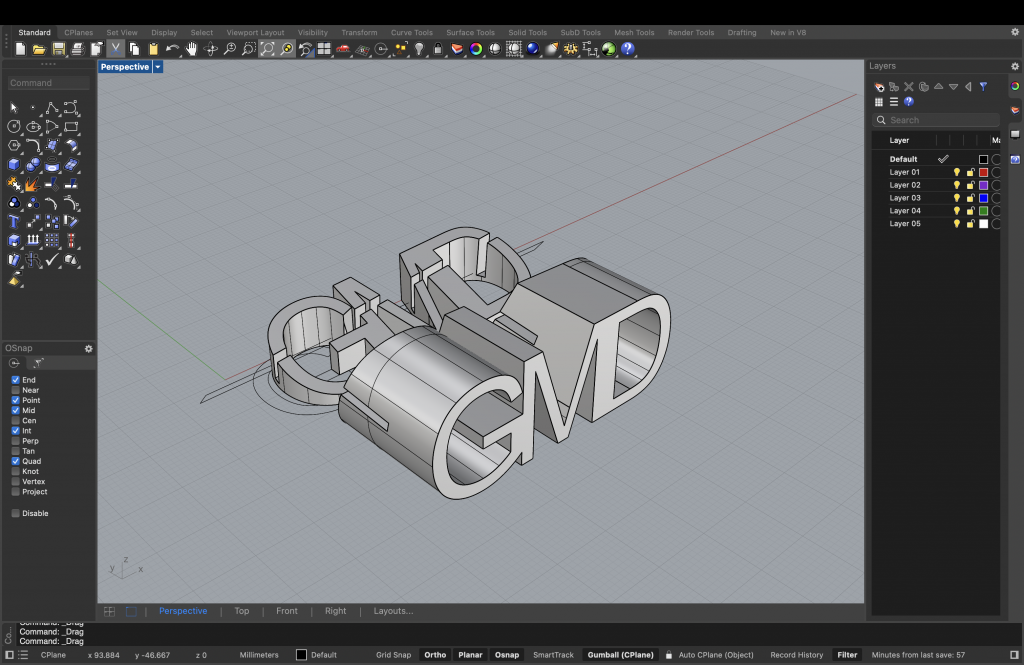Click the Move layer up triangle
Screen dimensions: 1024x665
[938, 87]
